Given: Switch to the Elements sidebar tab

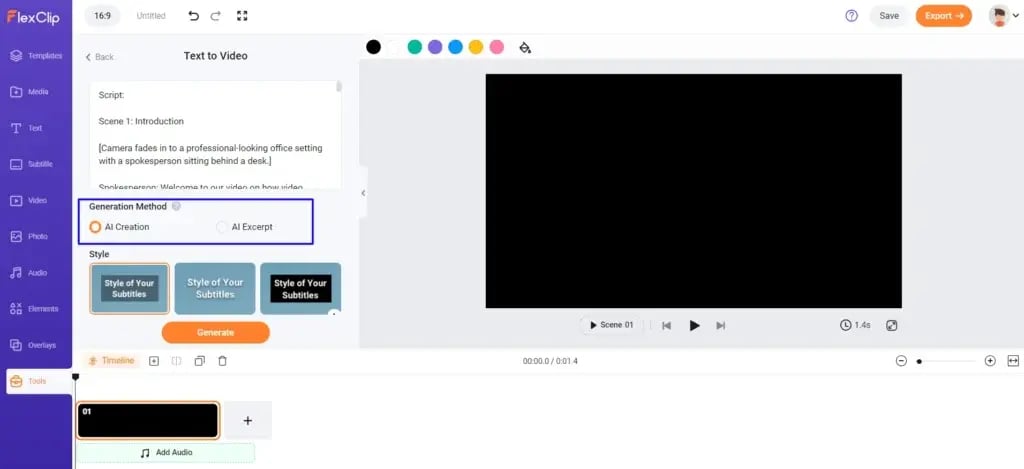Looking at the screenshot, I should point(36,309).
